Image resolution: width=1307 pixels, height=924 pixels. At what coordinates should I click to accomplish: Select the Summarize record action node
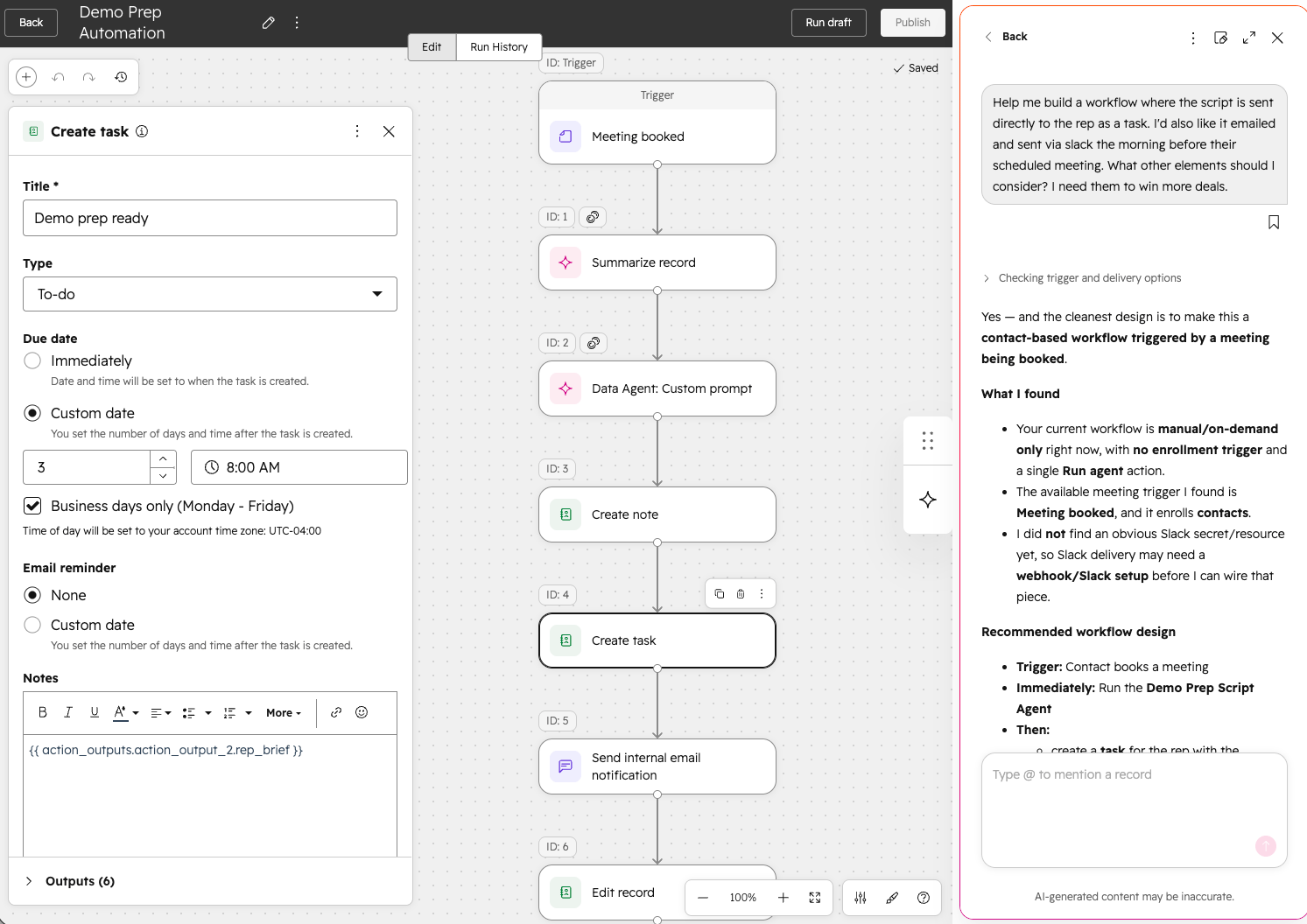point(657,262)
